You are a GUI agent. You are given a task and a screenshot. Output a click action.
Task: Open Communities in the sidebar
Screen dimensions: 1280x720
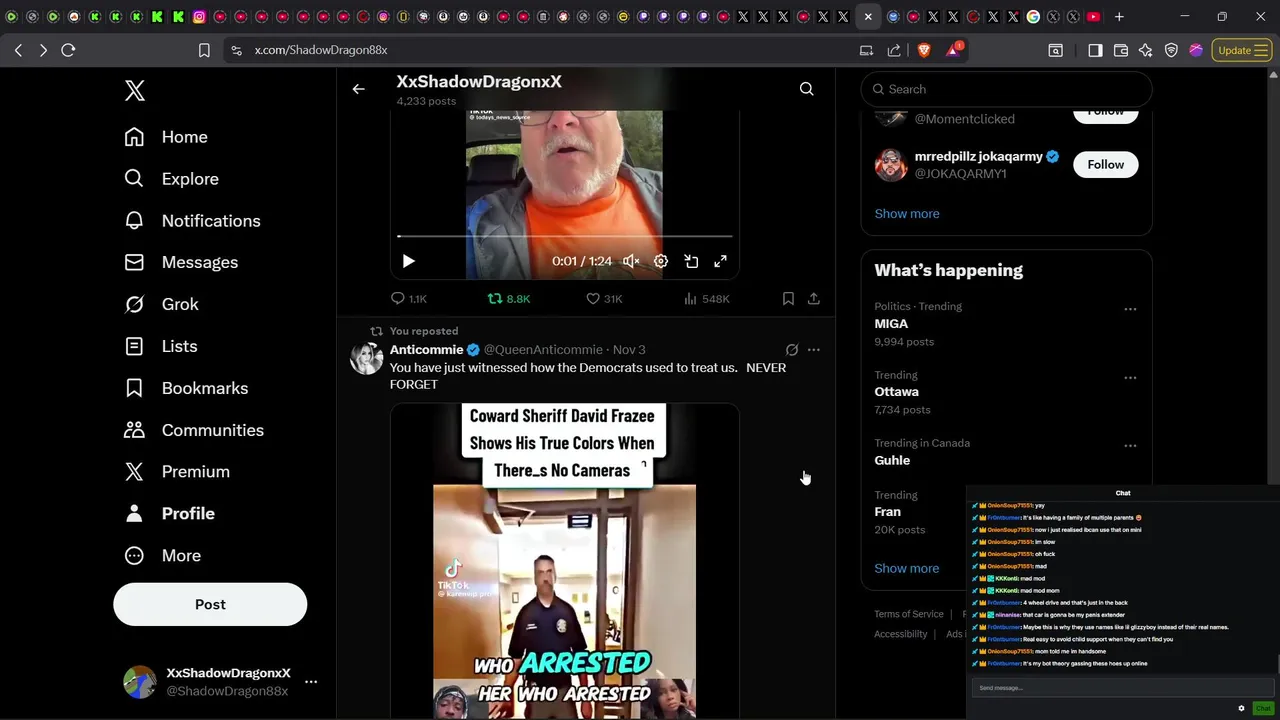(193, 430)
